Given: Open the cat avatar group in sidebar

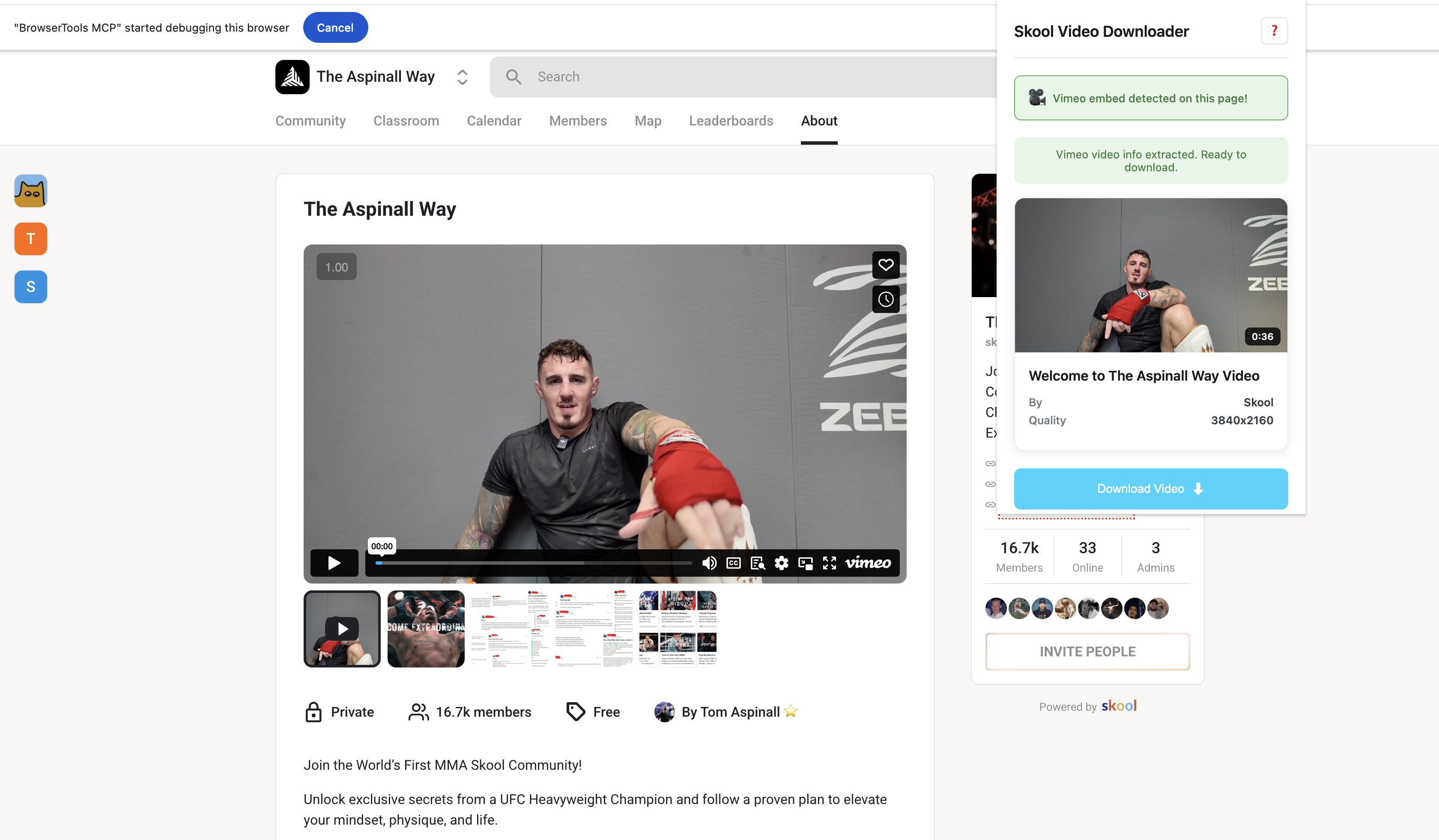Looking at the screenshot, I should pos(31,191).
